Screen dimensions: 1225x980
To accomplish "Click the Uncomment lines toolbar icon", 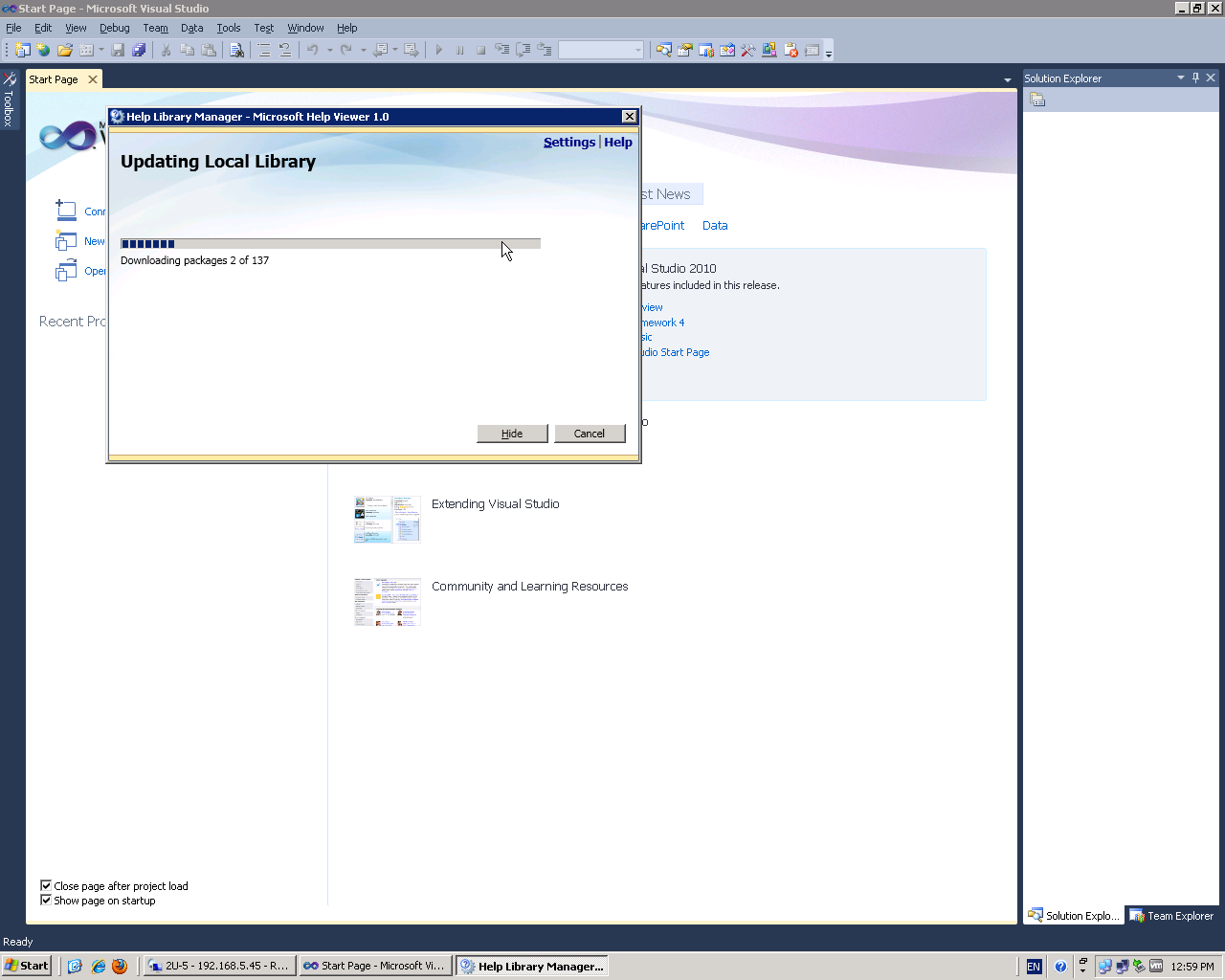I will pyautogui.click(x=285, y=50).
